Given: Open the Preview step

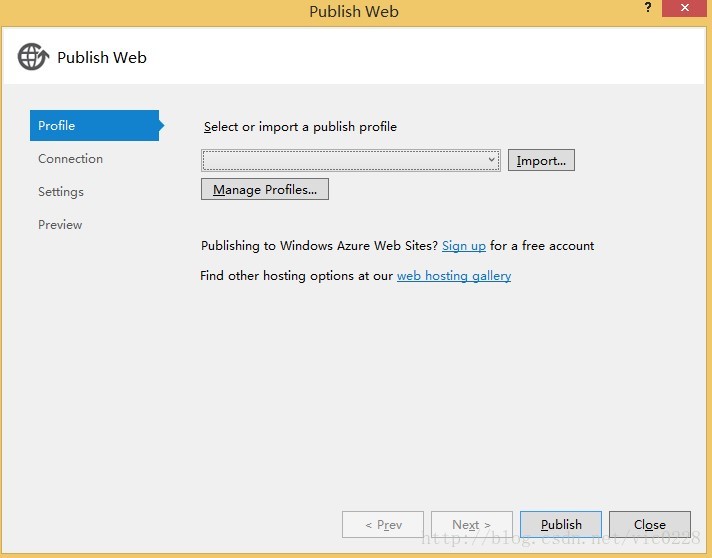Looking at the screenshot, I should [60, 225].
